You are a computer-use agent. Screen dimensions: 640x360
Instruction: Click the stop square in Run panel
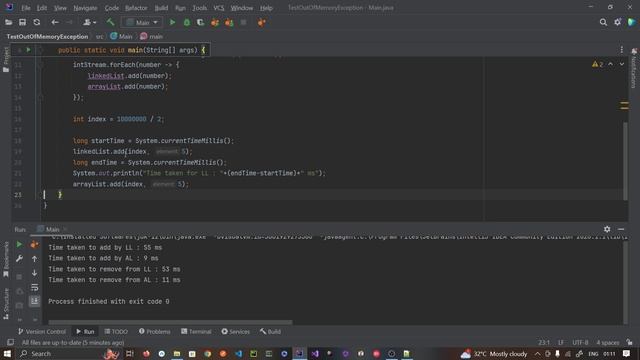(19, 277)
